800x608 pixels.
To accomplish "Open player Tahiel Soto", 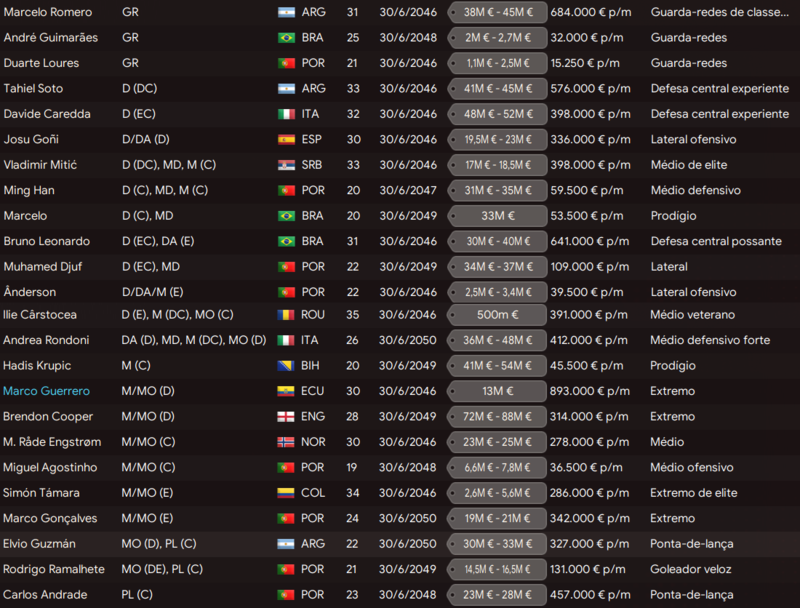I will point(33,89).
